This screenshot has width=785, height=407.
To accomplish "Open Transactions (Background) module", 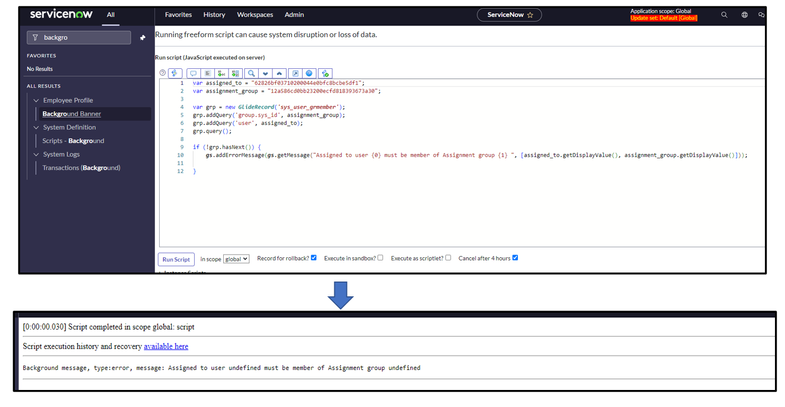I will tap(81, 168).
